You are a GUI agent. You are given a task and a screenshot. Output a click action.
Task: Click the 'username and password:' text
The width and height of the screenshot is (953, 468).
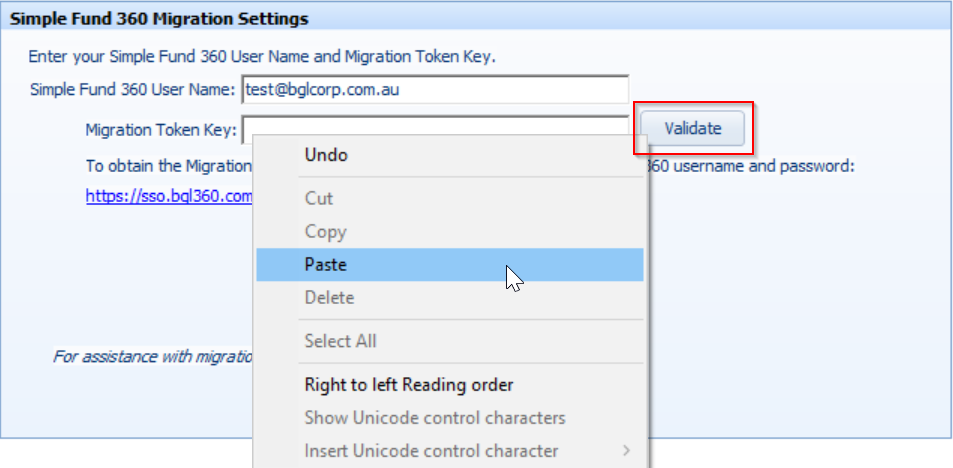(x=765, y=166)
